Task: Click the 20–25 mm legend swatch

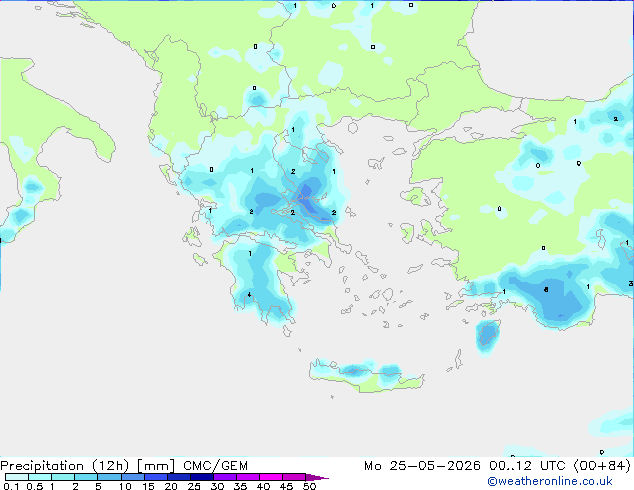Action: [179, 477]
